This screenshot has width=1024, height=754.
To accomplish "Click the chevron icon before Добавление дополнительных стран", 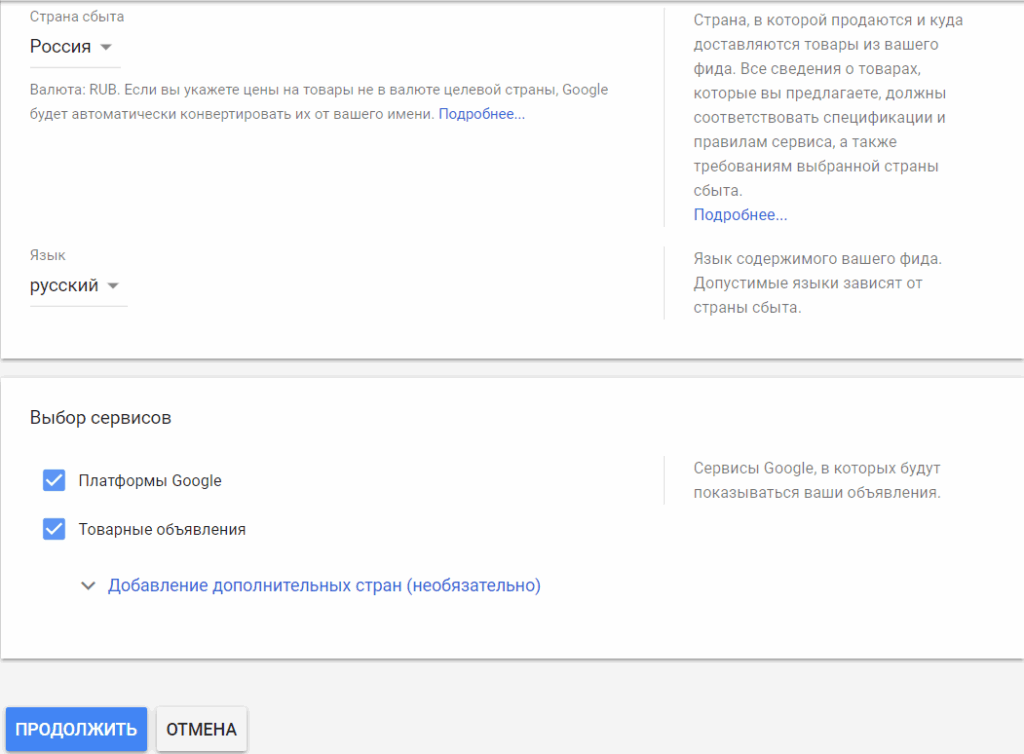I will pyautogui.click(x=88, y=586).
